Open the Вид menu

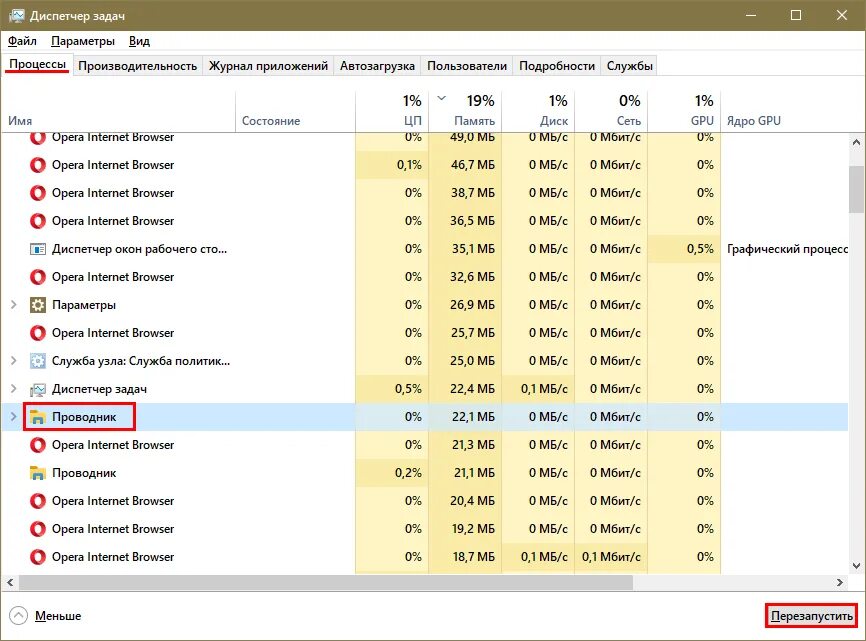click(x=139, y=41)
